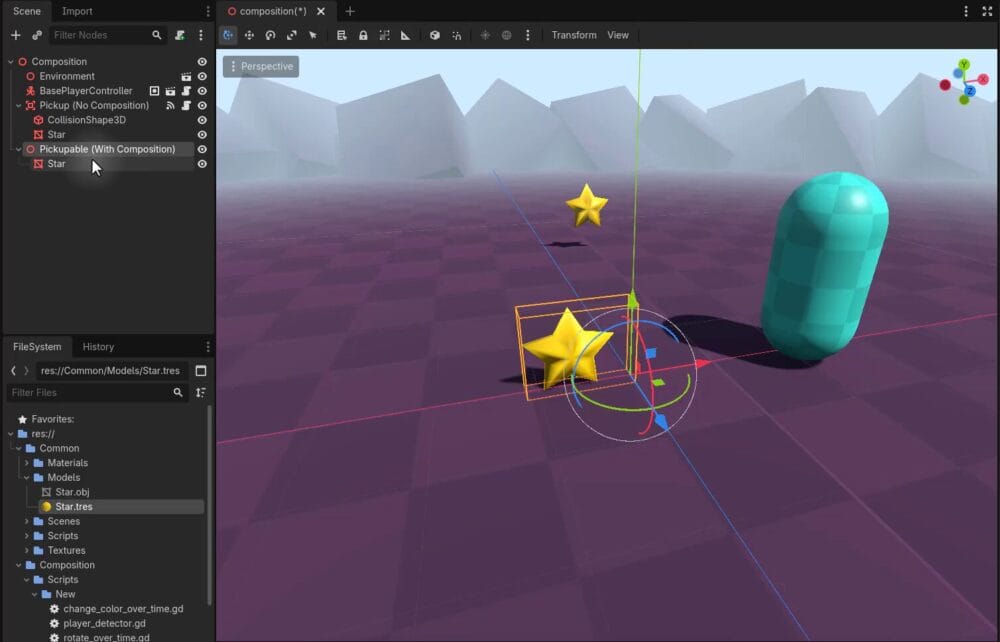Click BasePlayerController editable children icon

point(154,91)
